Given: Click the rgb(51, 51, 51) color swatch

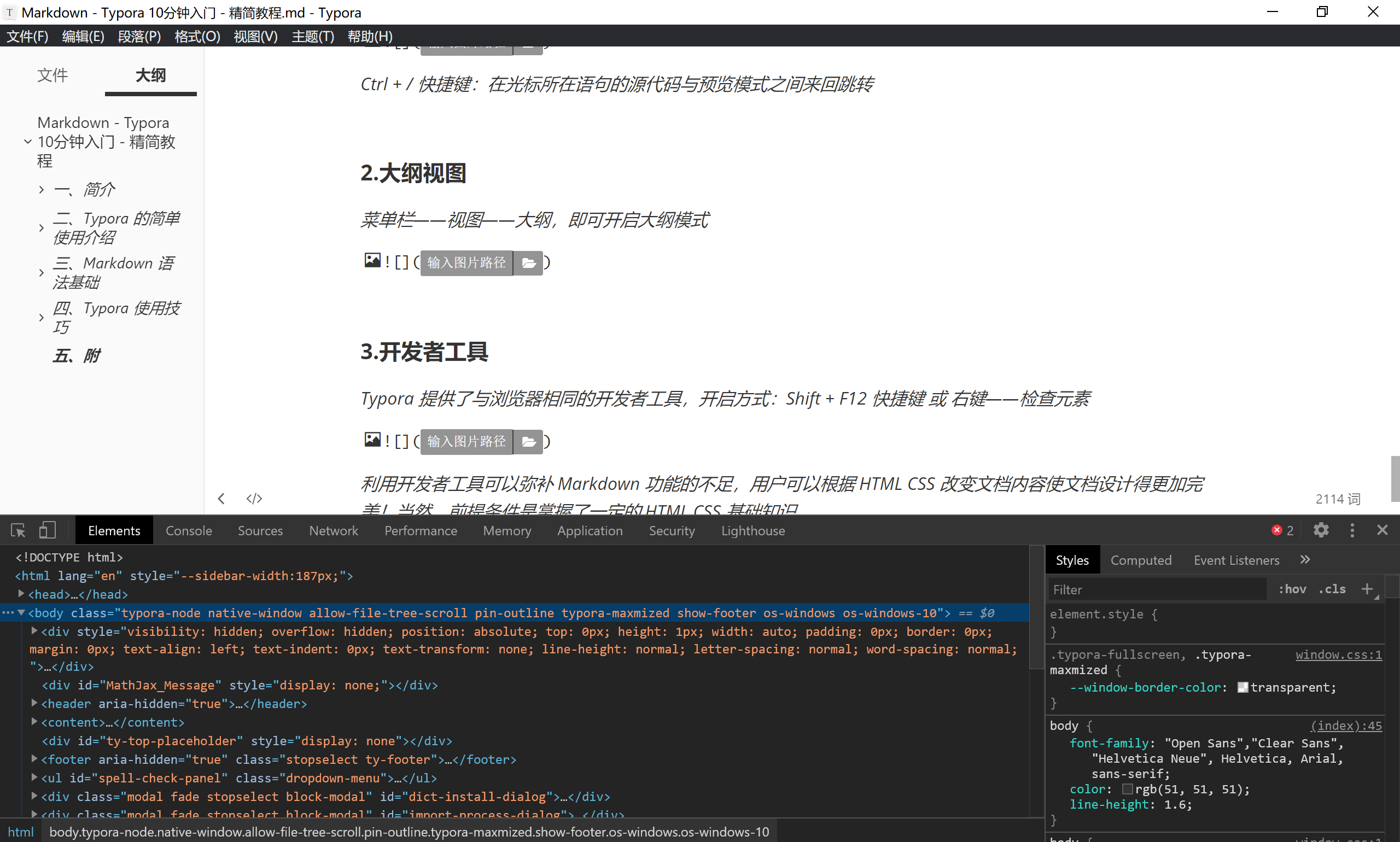Looking at the screenshot, I should 1127,789.
